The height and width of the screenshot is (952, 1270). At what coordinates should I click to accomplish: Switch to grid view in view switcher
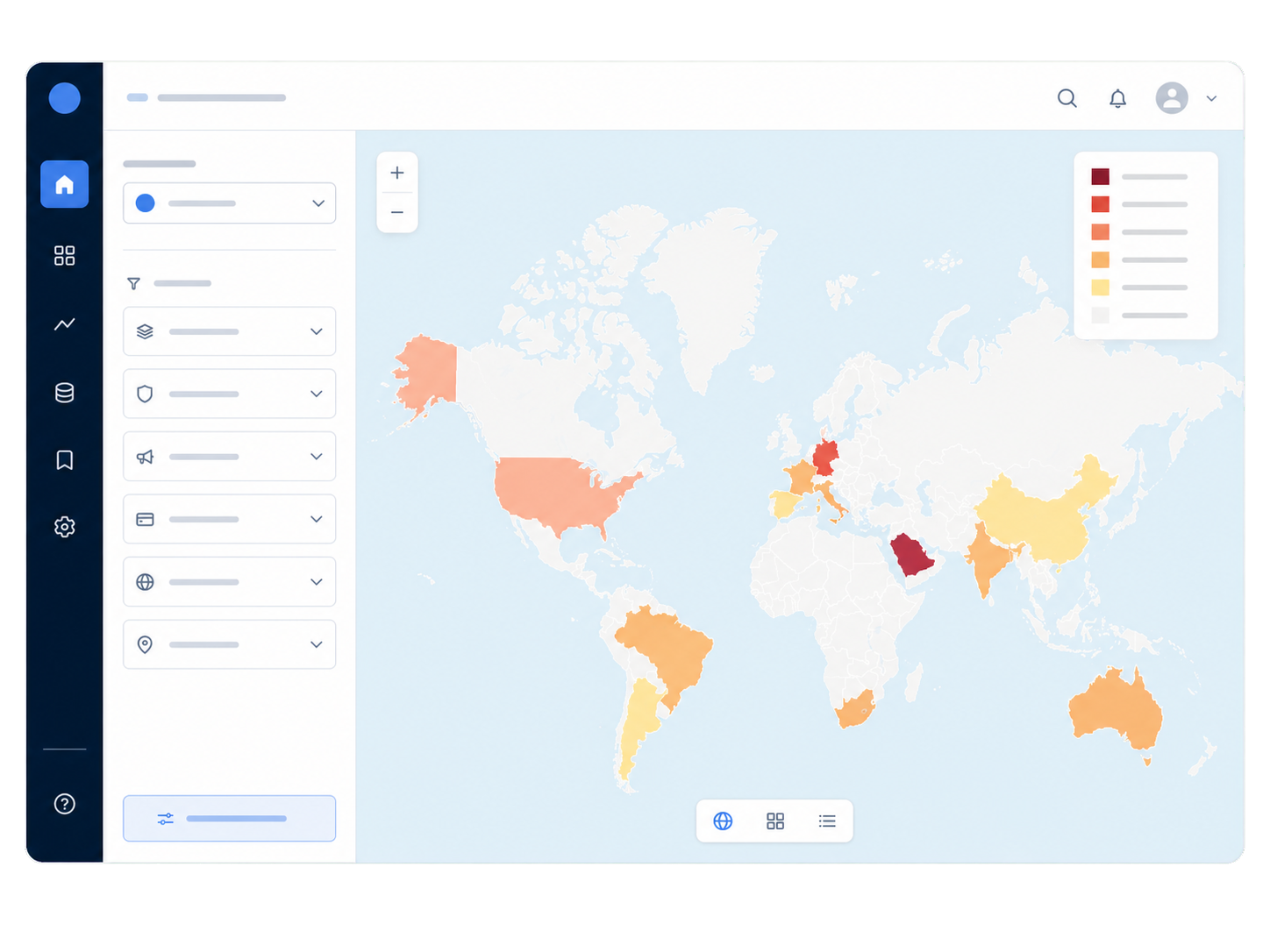click(x=775, y=821)
